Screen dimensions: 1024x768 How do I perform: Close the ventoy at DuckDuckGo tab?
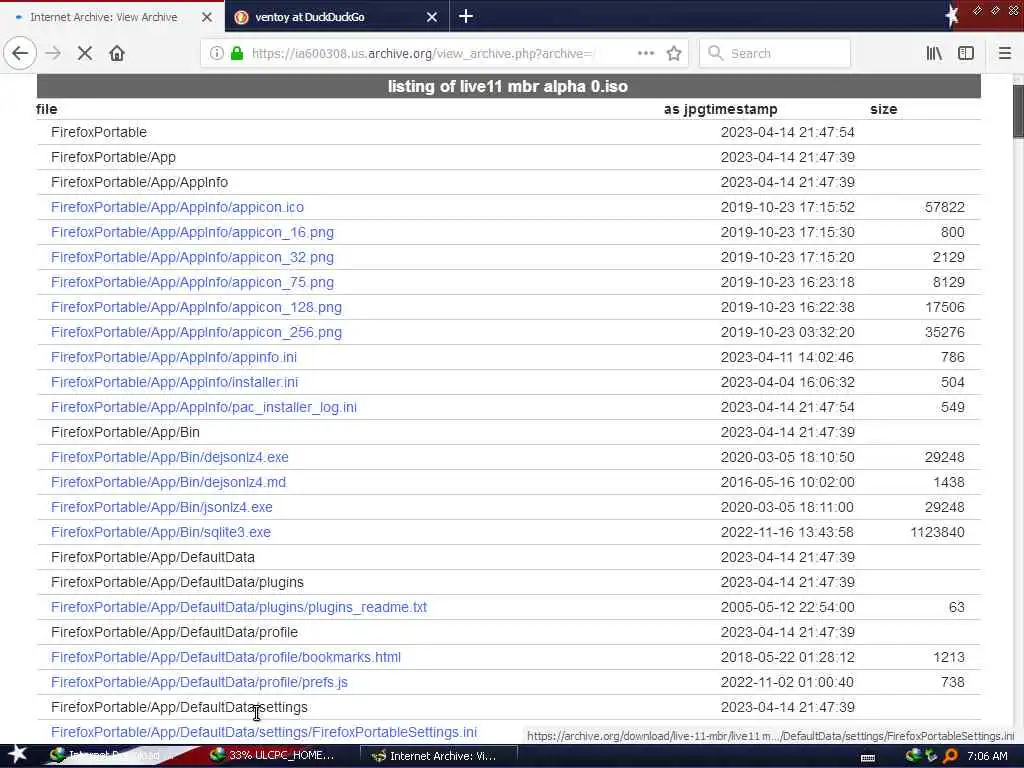point(432,17)
